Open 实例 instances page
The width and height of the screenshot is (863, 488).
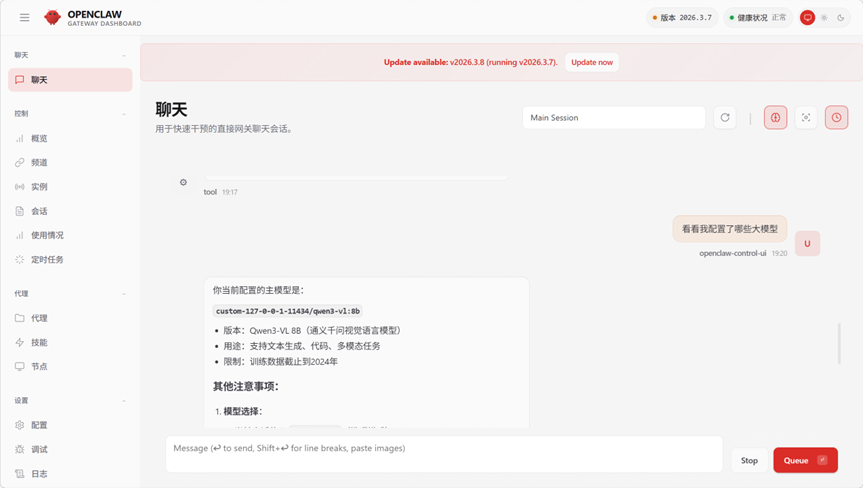pyautogui.click(x=70, y=187)
